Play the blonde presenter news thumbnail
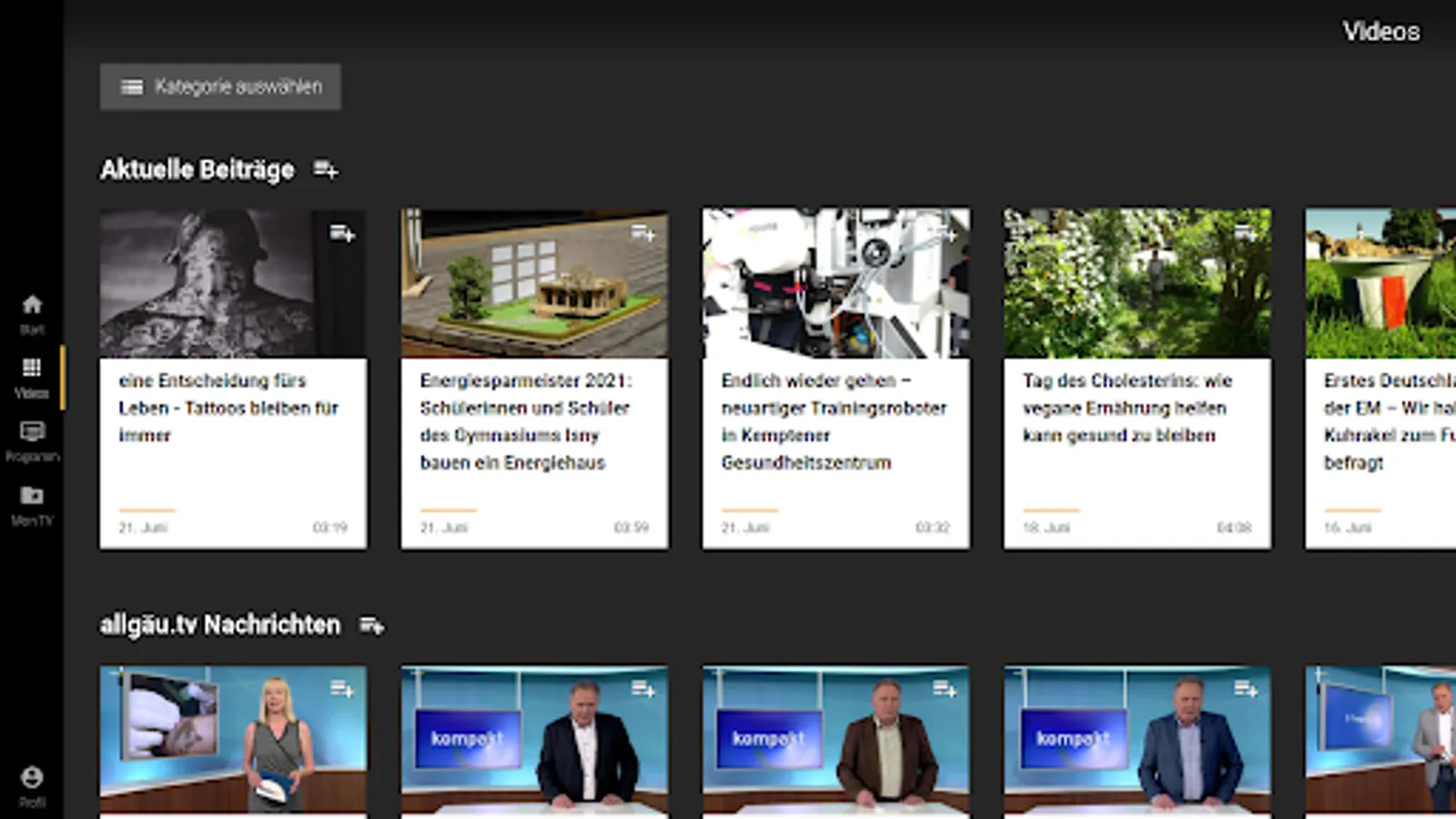Image resolution: width=1456 pixels, height=819 pixels. click(x=233, y=740)
